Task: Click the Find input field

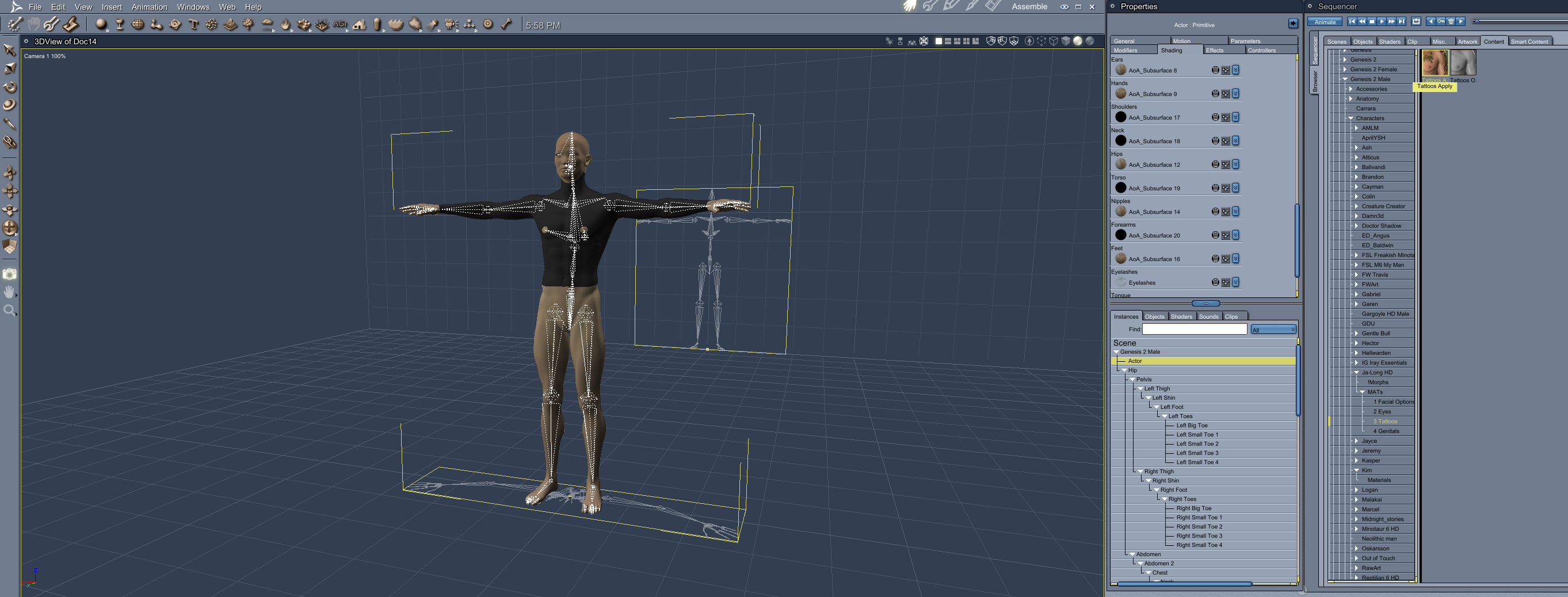Action: coord(1194,329)
